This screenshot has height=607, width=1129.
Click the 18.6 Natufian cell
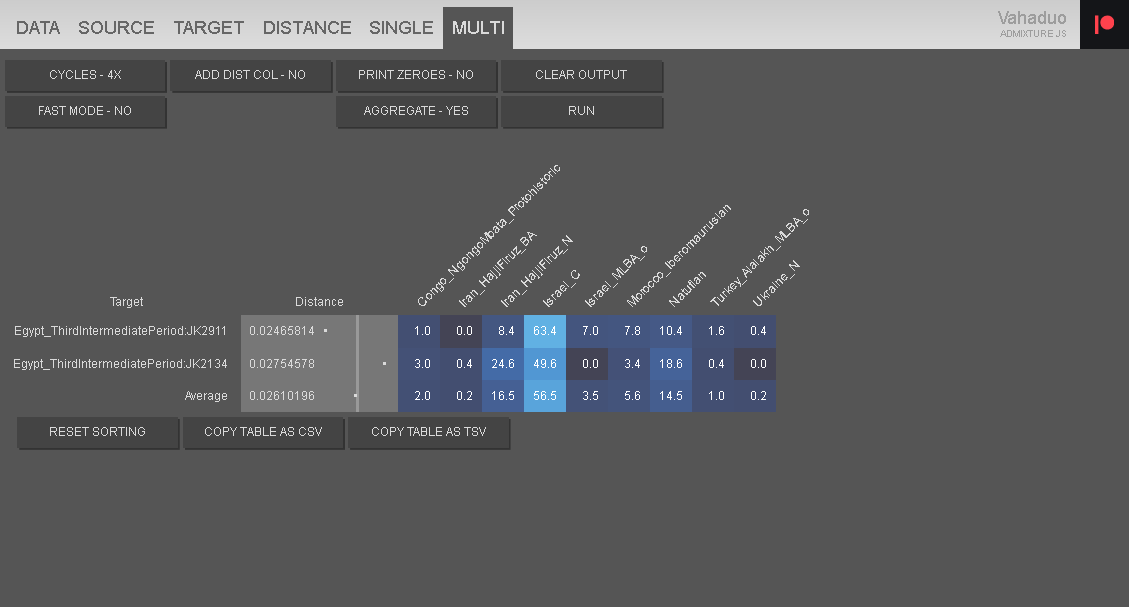coord(671,364)
